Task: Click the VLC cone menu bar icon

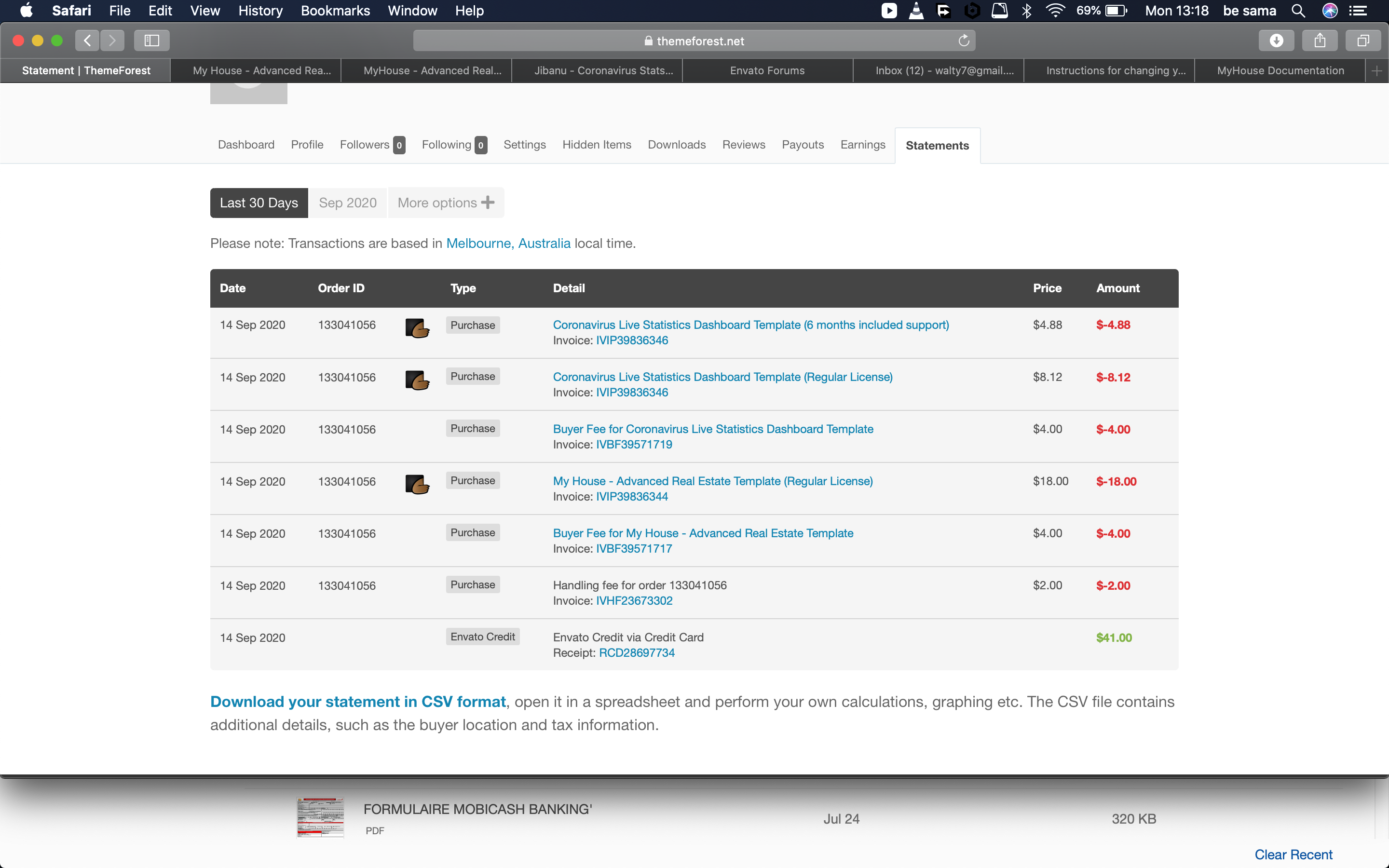Action: pos(917,10)
